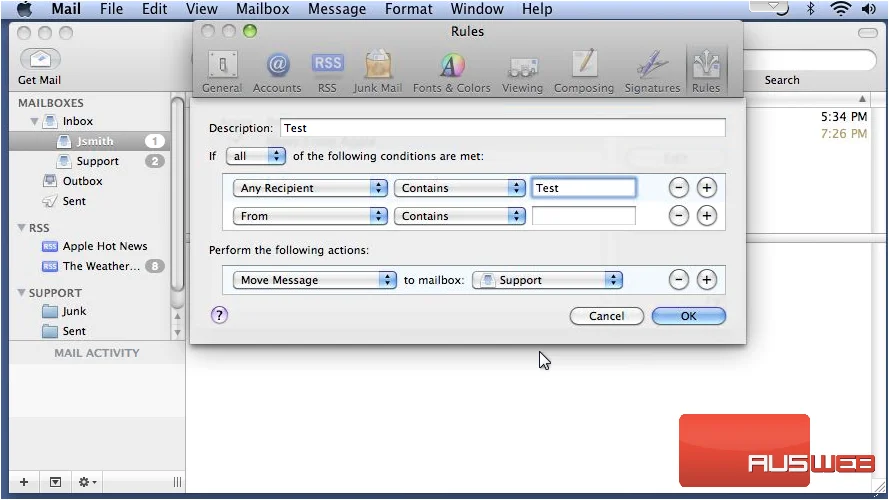
Task: Collapse the RSS sidebar section
Action: [x=21, y=227]
